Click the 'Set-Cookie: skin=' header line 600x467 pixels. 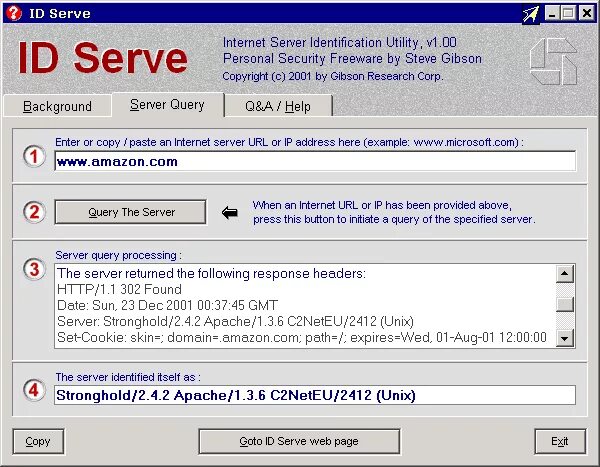coord(302,338)
